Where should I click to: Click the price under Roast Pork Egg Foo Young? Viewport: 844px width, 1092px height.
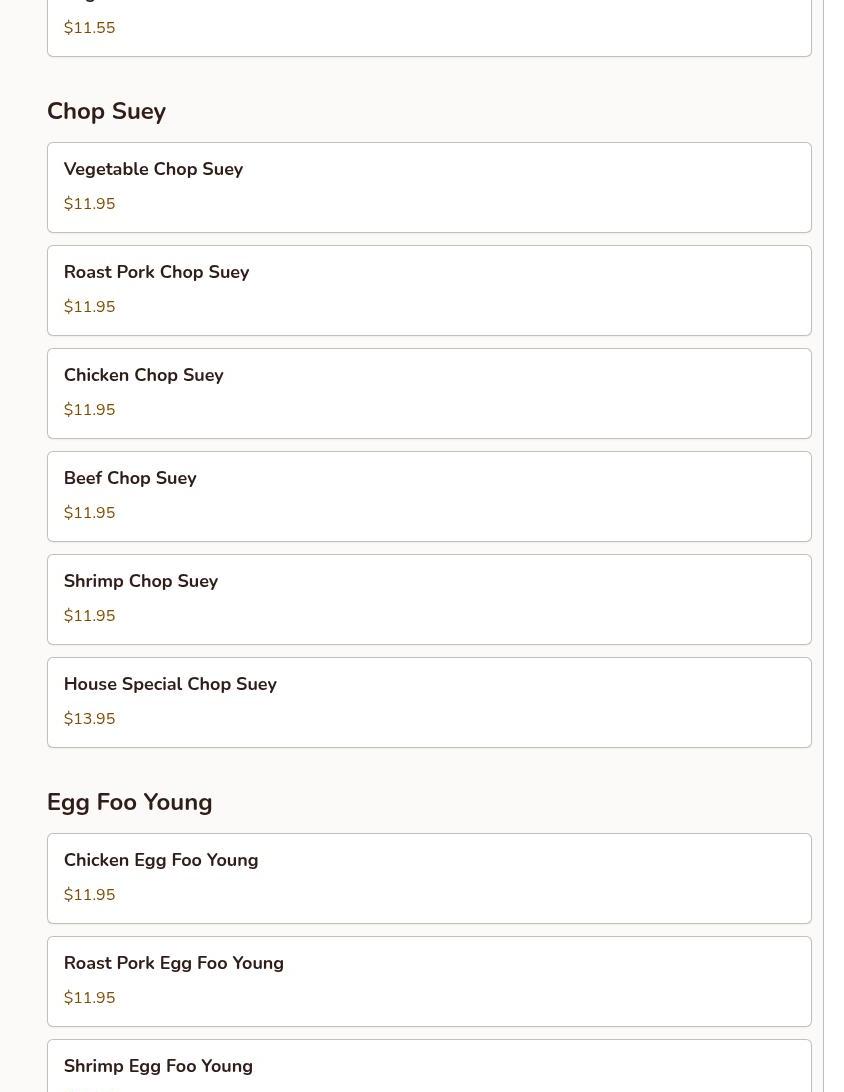pos(89,998)
